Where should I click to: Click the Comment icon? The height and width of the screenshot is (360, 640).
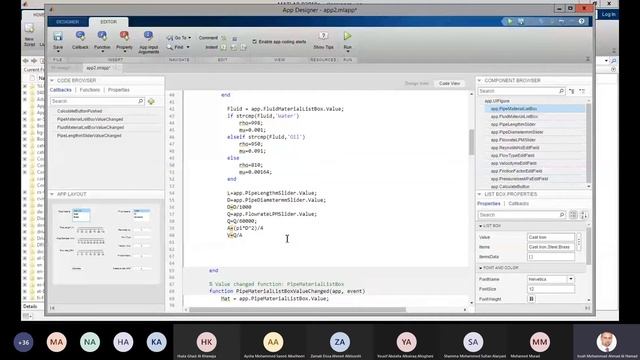tap(224, 38)
